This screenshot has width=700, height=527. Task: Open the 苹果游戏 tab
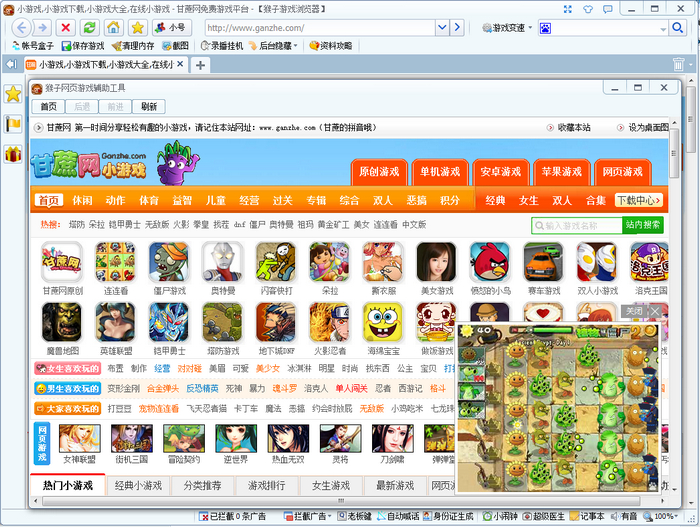tap(562, 172)
